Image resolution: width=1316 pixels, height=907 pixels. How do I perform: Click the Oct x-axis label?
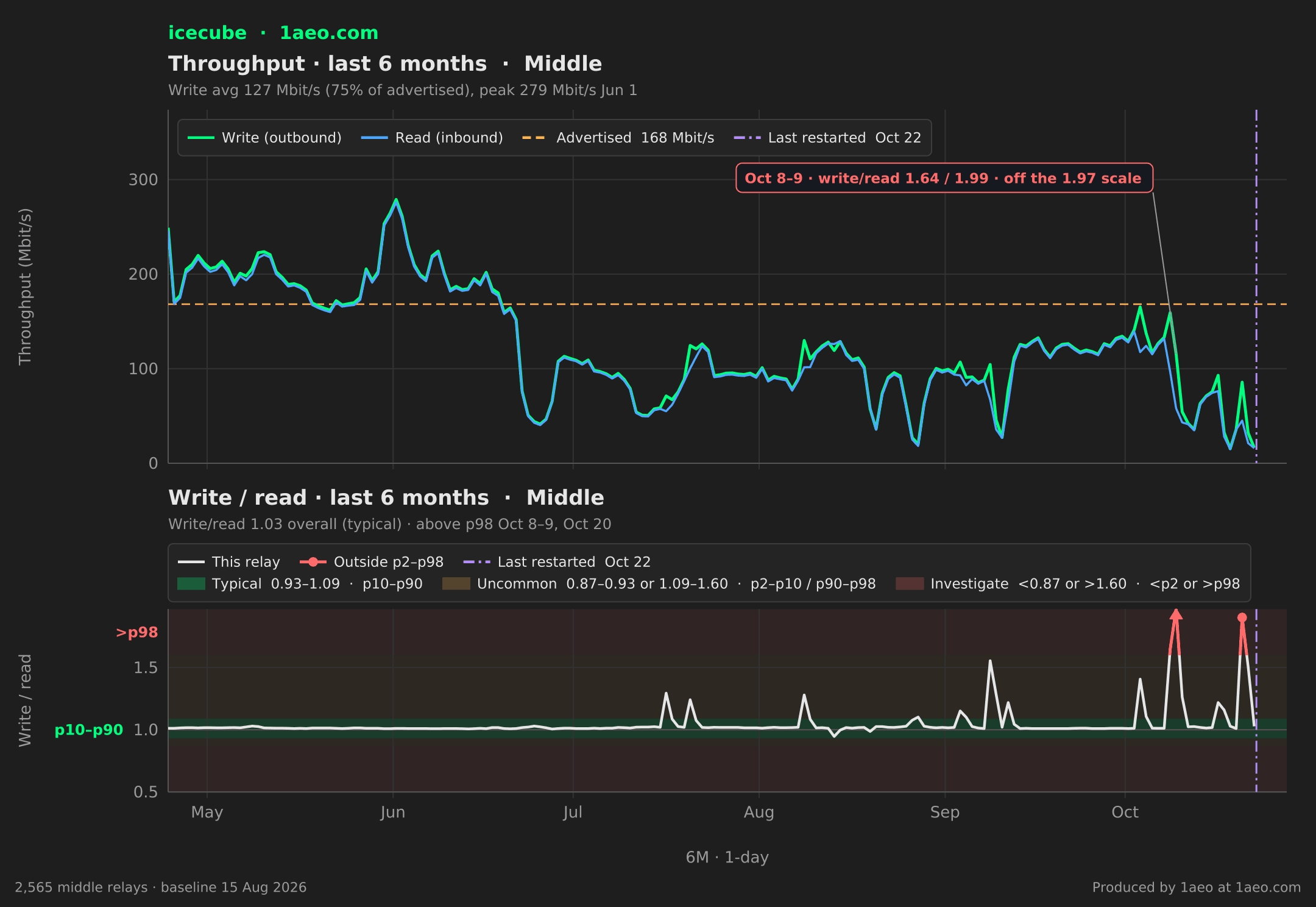tap(1125, 813)
